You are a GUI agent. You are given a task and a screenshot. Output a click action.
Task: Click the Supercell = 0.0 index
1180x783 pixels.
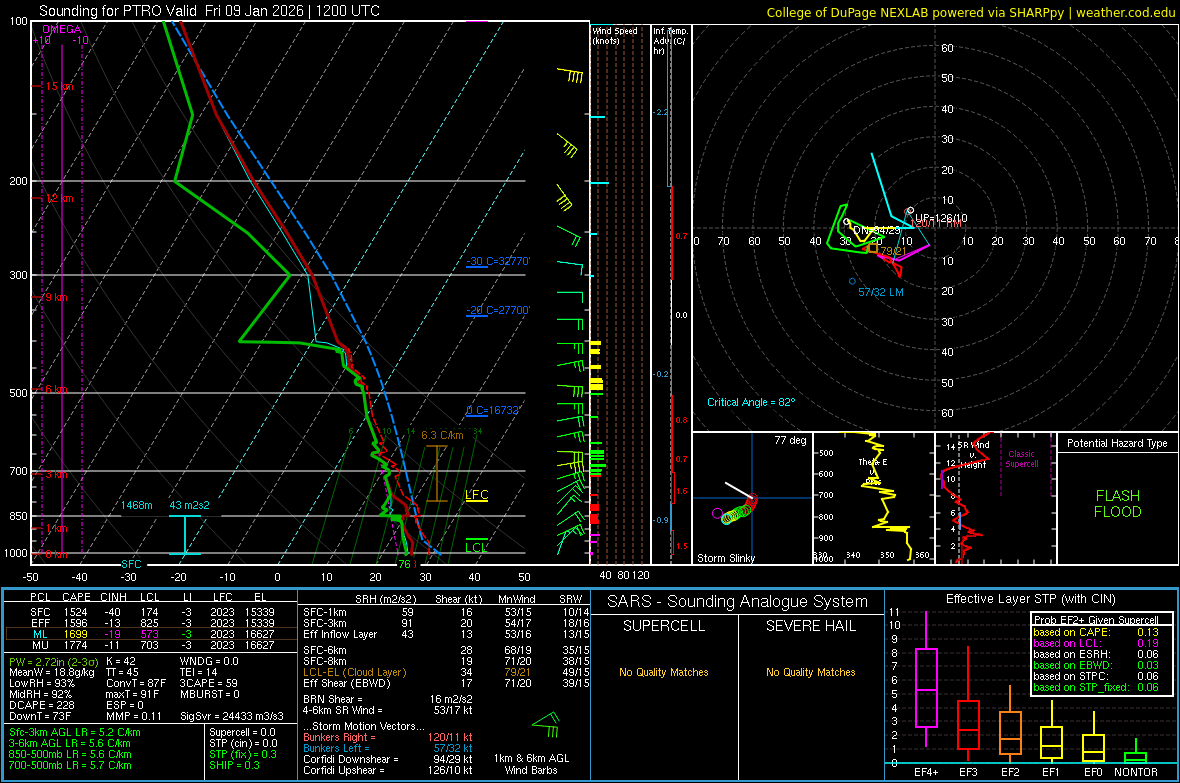coord(242,733)
